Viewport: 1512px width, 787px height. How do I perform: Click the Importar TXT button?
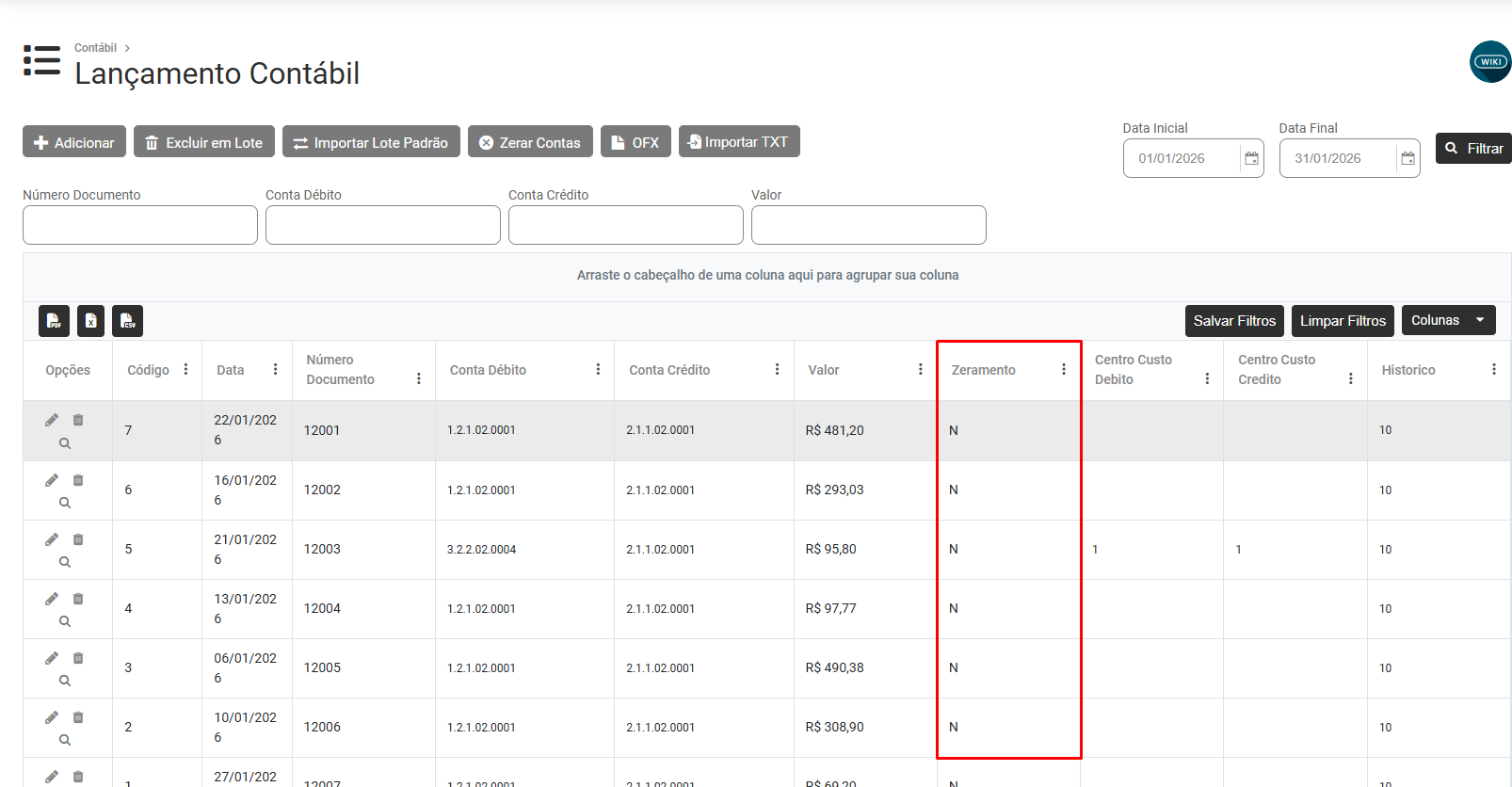click(739, 141)
